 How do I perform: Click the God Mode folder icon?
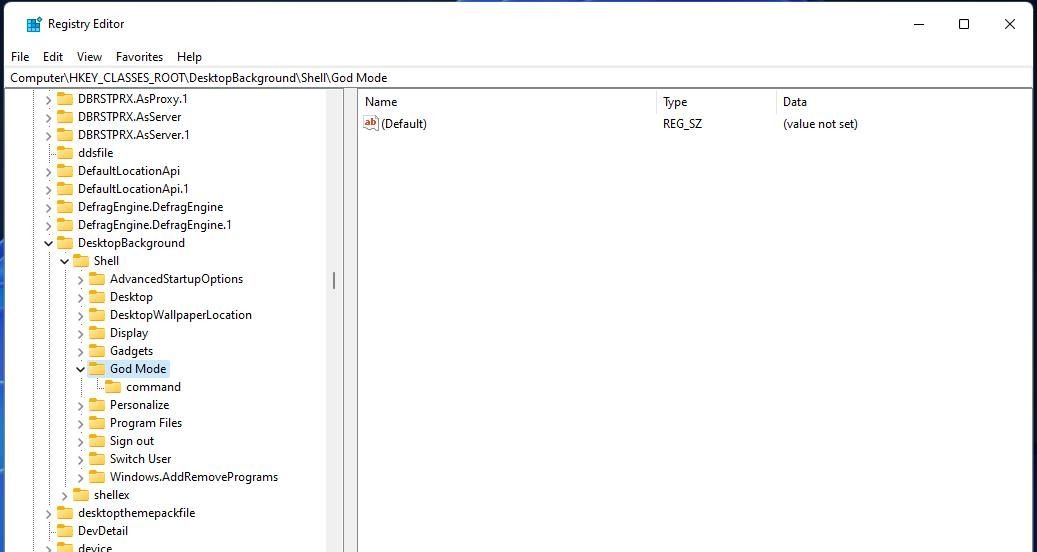(x=97, y=368)
